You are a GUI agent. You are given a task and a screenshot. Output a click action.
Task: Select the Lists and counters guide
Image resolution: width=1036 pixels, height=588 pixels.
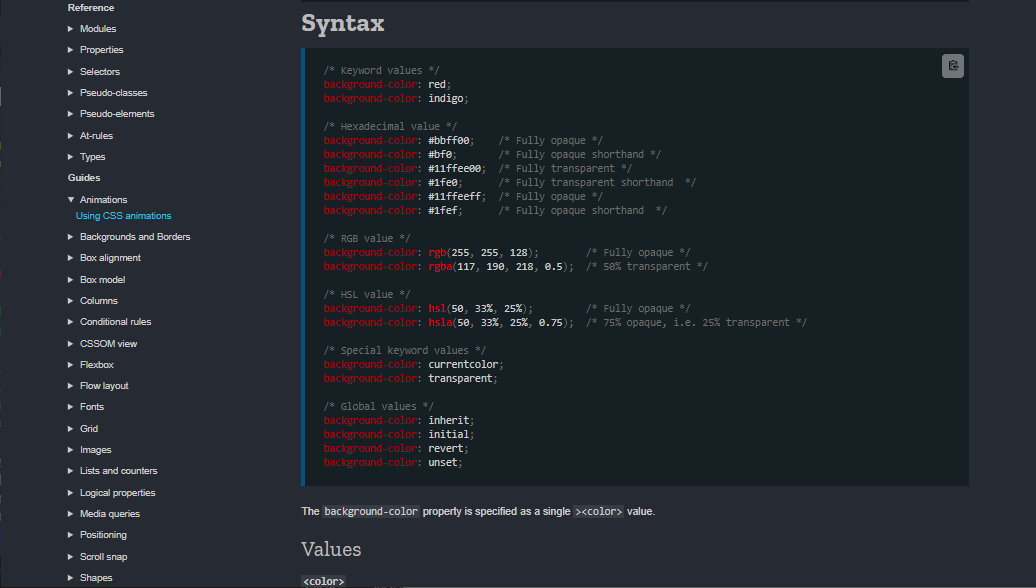tap(119, 472)
